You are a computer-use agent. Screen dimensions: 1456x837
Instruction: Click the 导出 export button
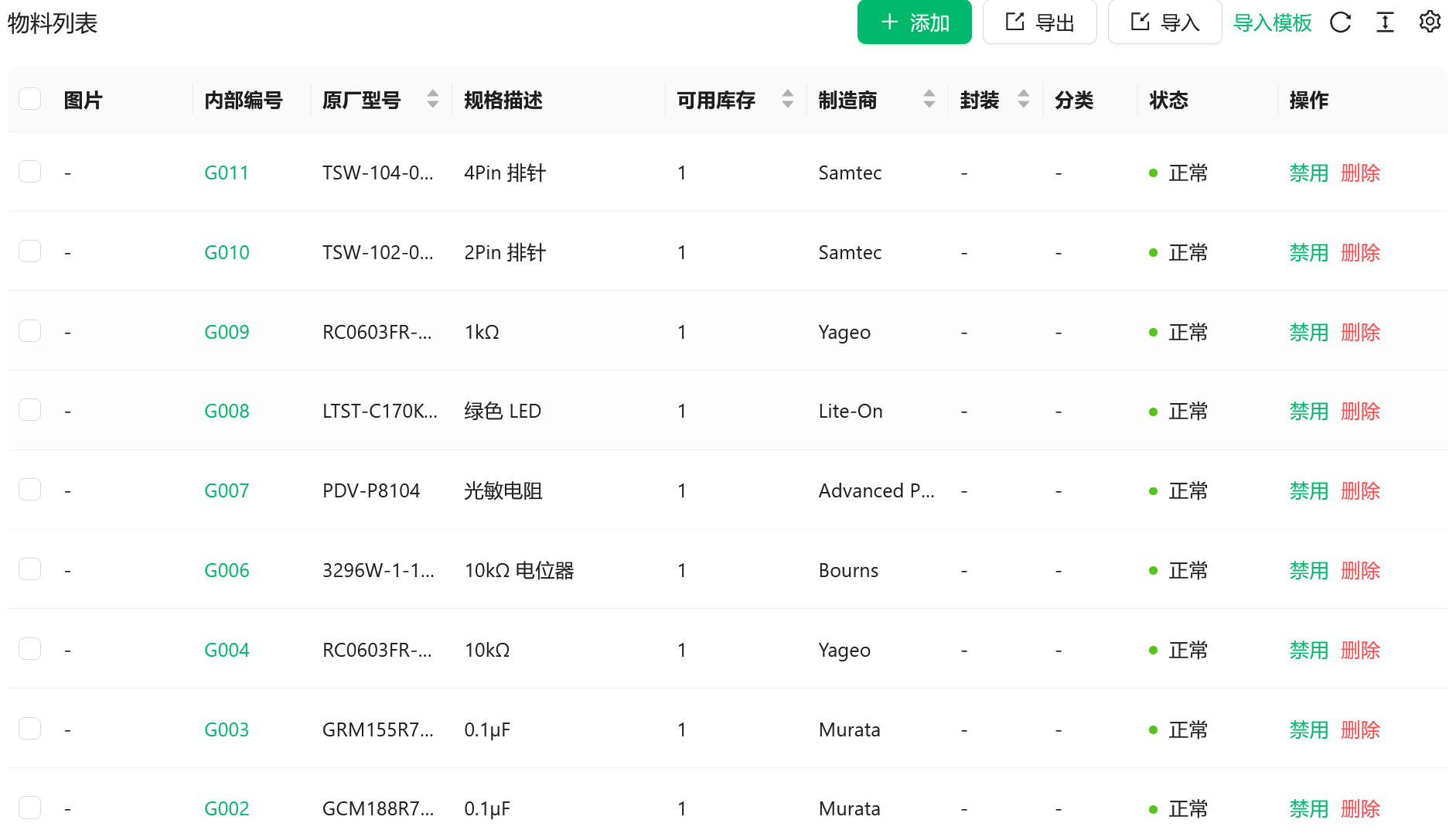[1039, 22]
